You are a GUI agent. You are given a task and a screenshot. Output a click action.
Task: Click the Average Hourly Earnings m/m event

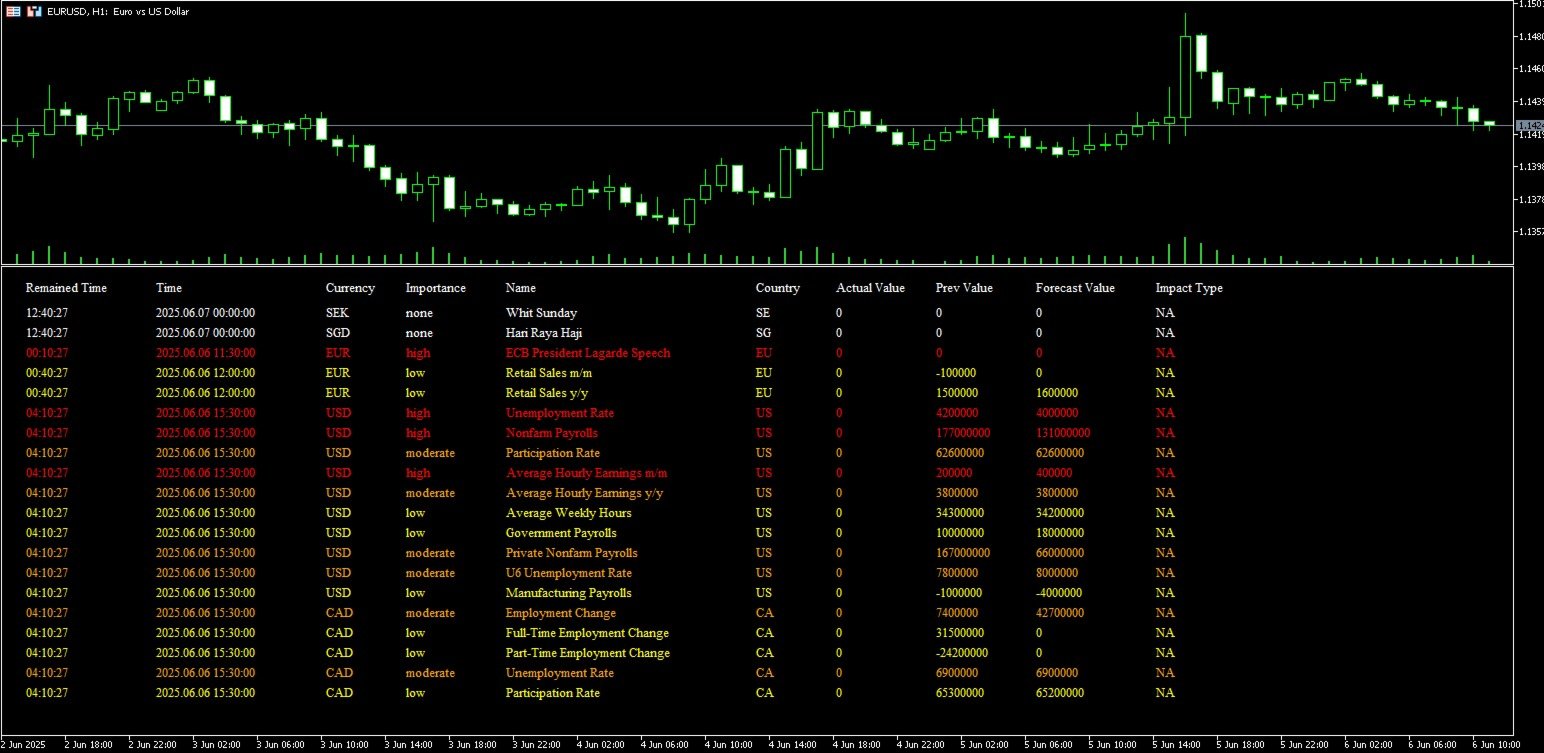coord(586,473)
